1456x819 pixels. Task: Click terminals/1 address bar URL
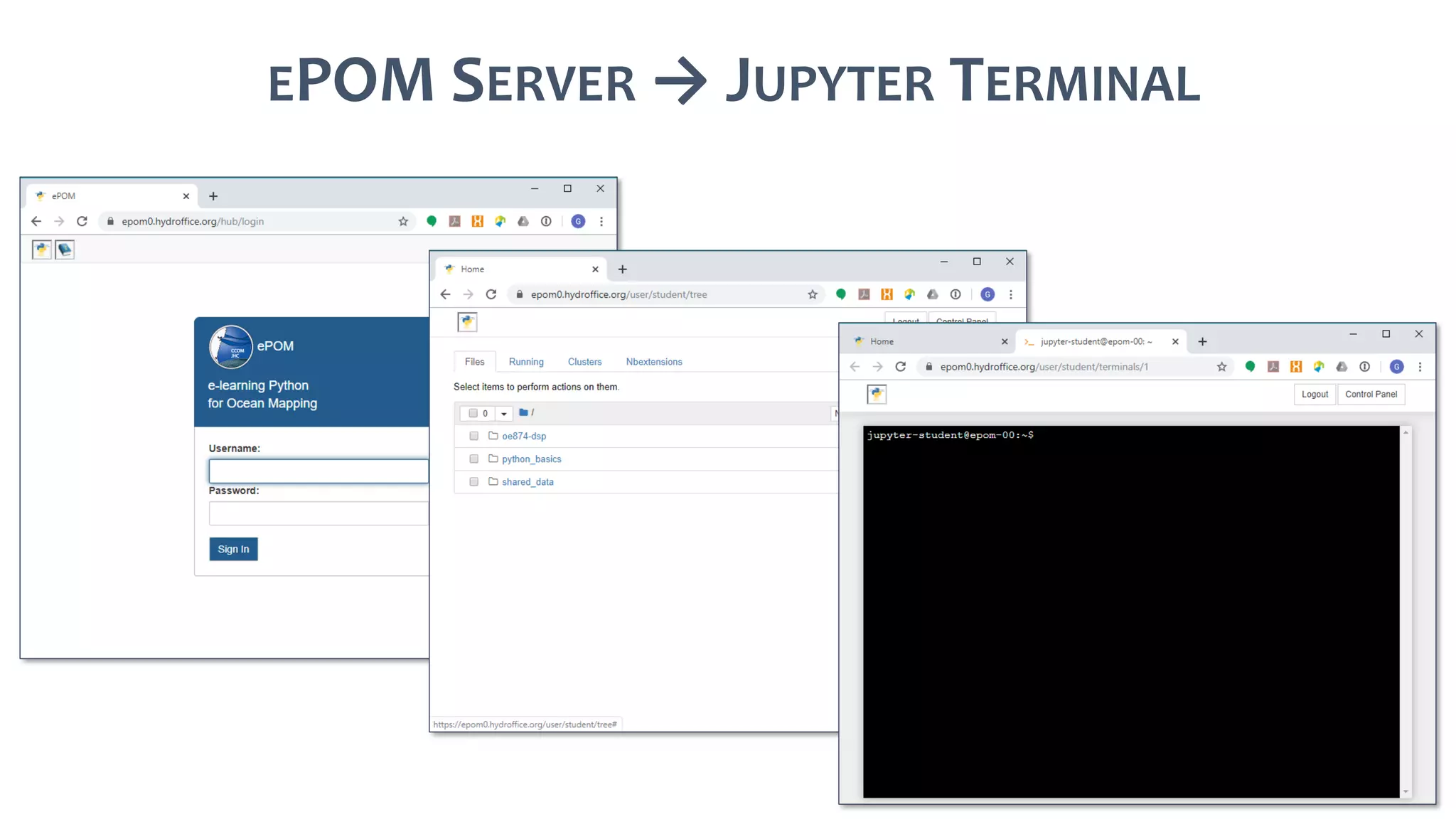pos(1044,367)
